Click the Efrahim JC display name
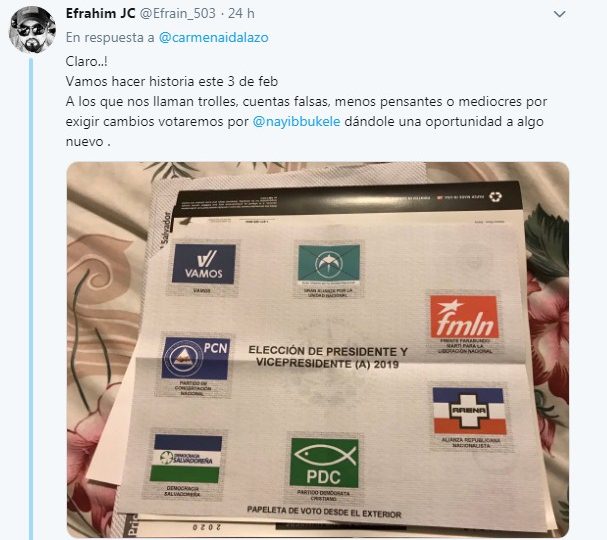This screenshot has width=607, height=540. [x=100, y=14]
